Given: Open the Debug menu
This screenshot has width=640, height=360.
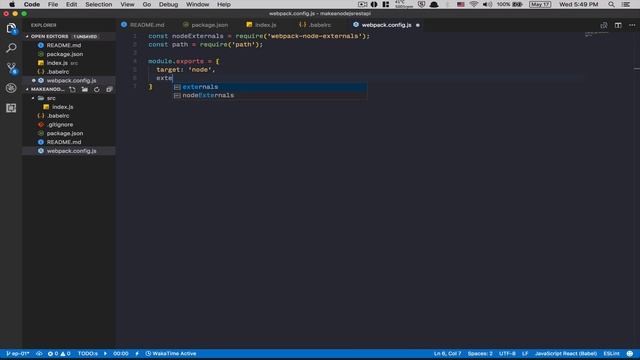Looking at the screenshot, I should coord(168,4).
